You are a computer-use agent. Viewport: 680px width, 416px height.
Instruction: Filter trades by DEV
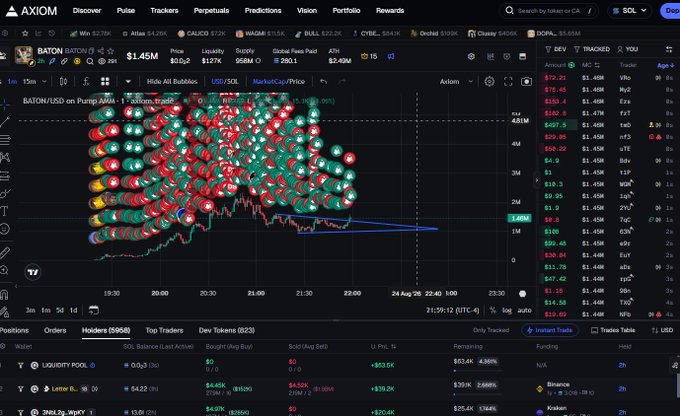[556, 49]
